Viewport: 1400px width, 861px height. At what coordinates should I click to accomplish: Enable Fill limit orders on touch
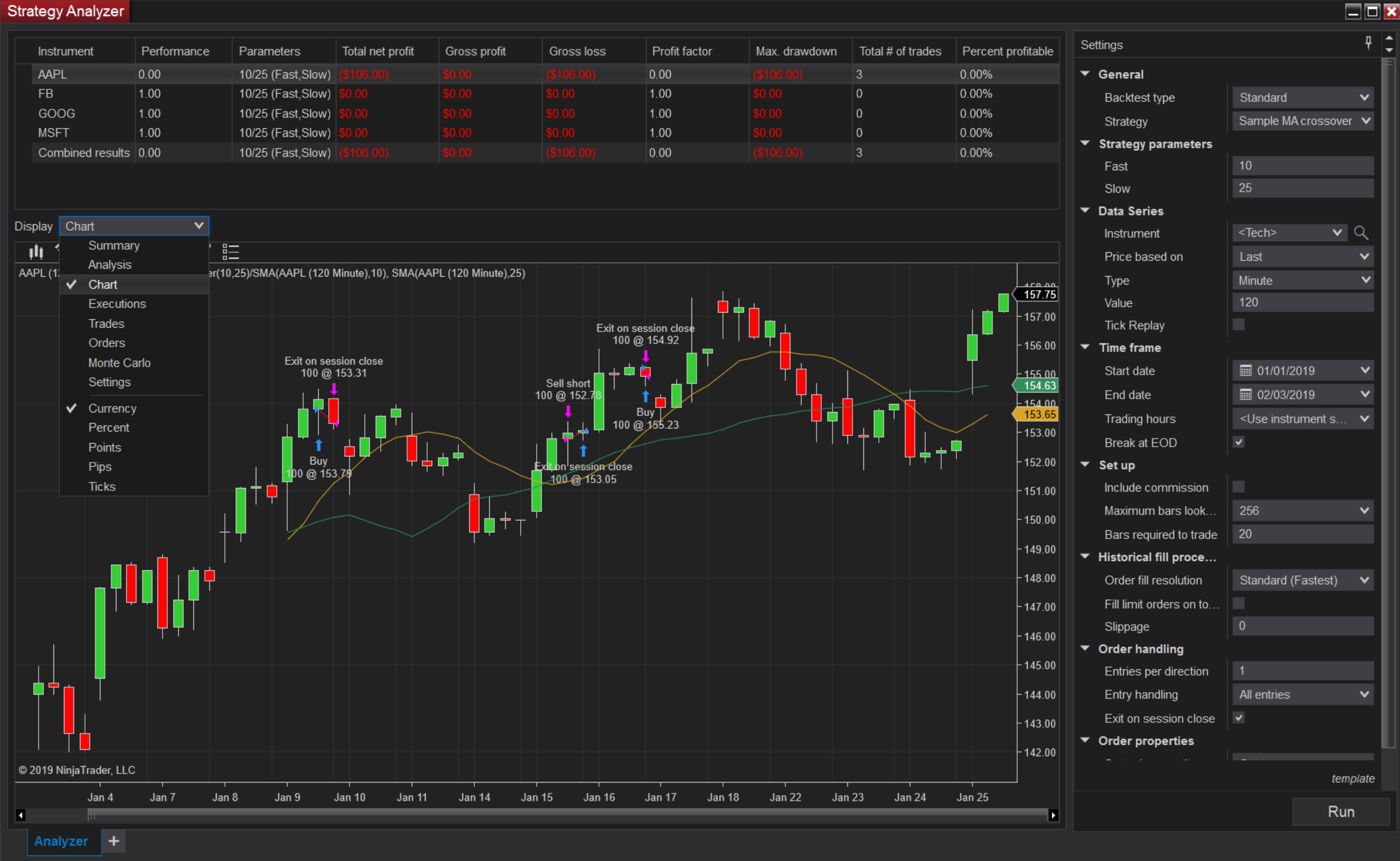pos(1238,603)
